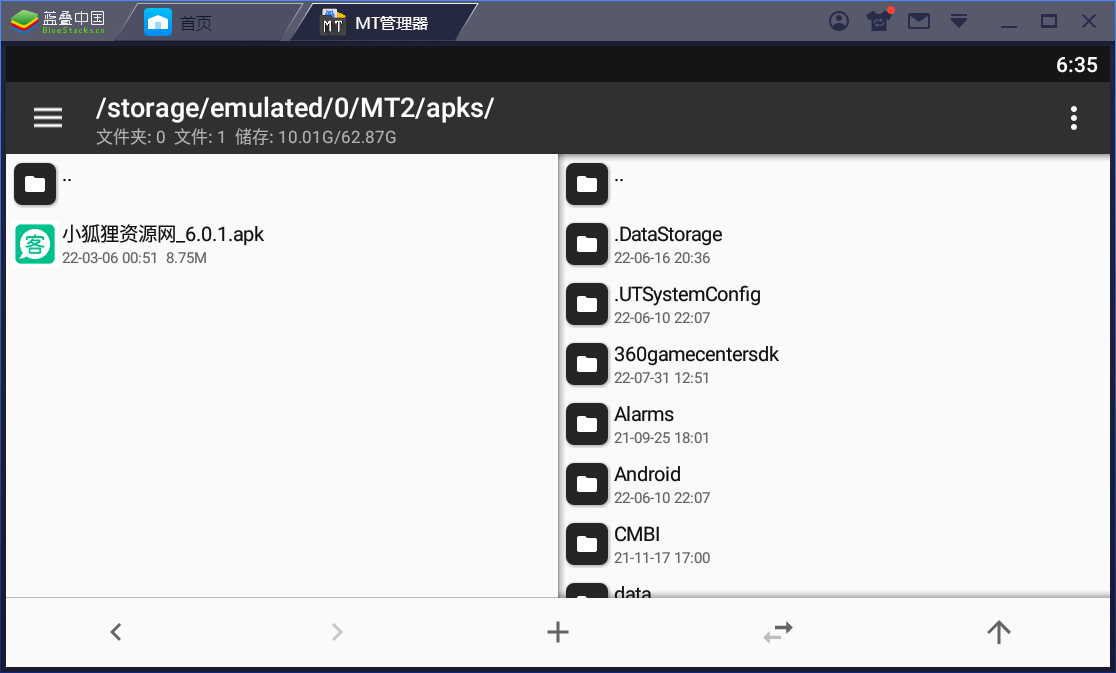Select the Alarms folder name

[x=644, y=414]
